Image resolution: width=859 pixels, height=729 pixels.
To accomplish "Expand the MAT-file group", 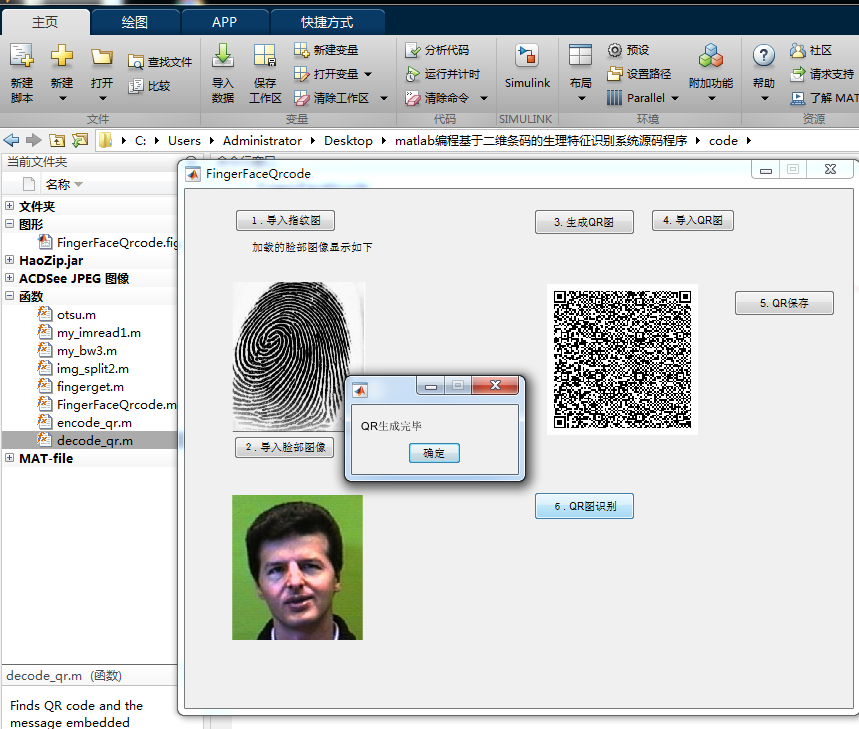I will [9, 458].
